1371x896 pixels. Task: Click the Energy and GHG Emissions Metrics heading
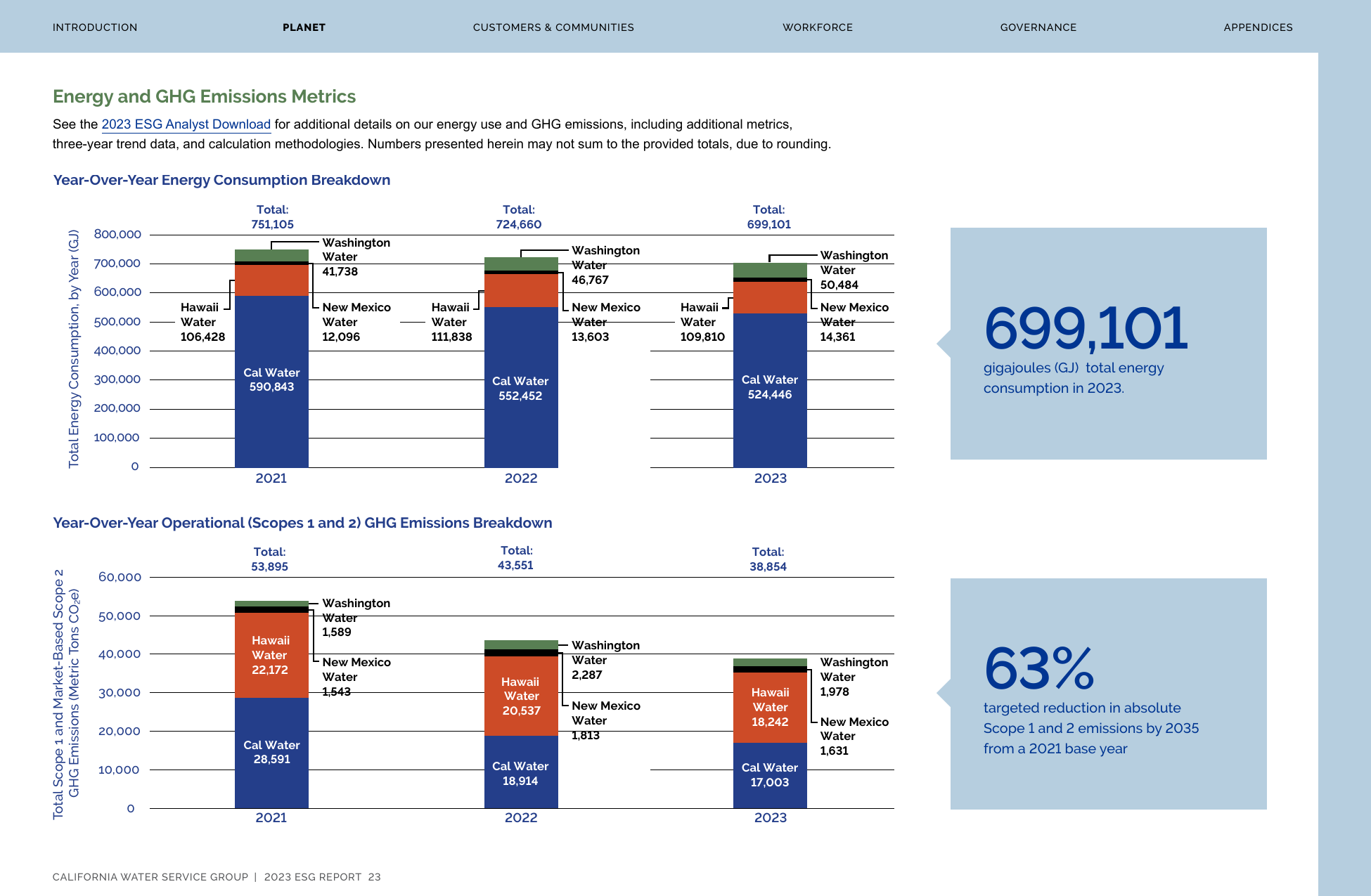click(205, 96)
